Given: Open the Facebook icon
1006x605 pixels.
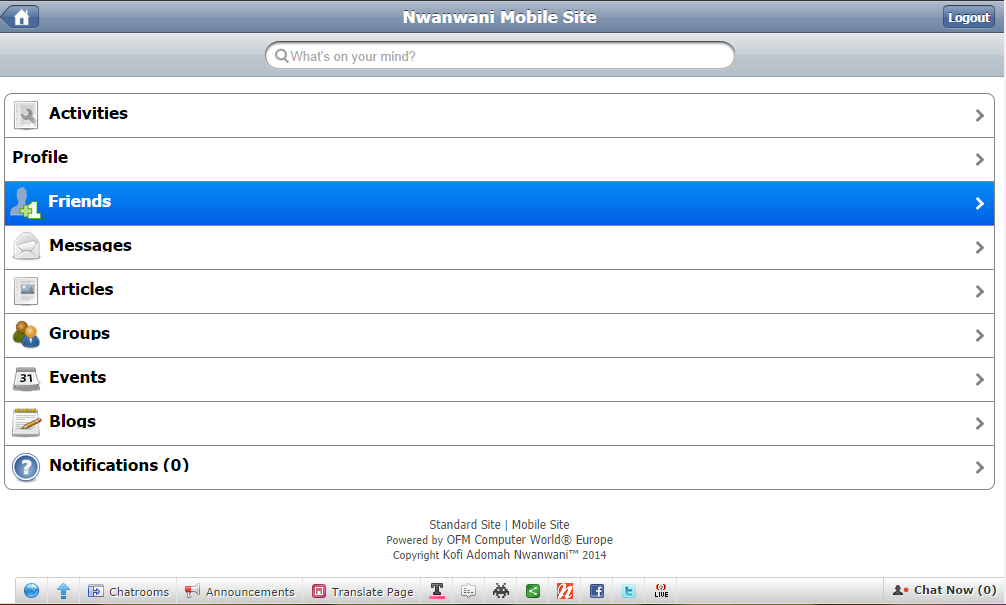Looking at the screenshot, I should 597,591.
